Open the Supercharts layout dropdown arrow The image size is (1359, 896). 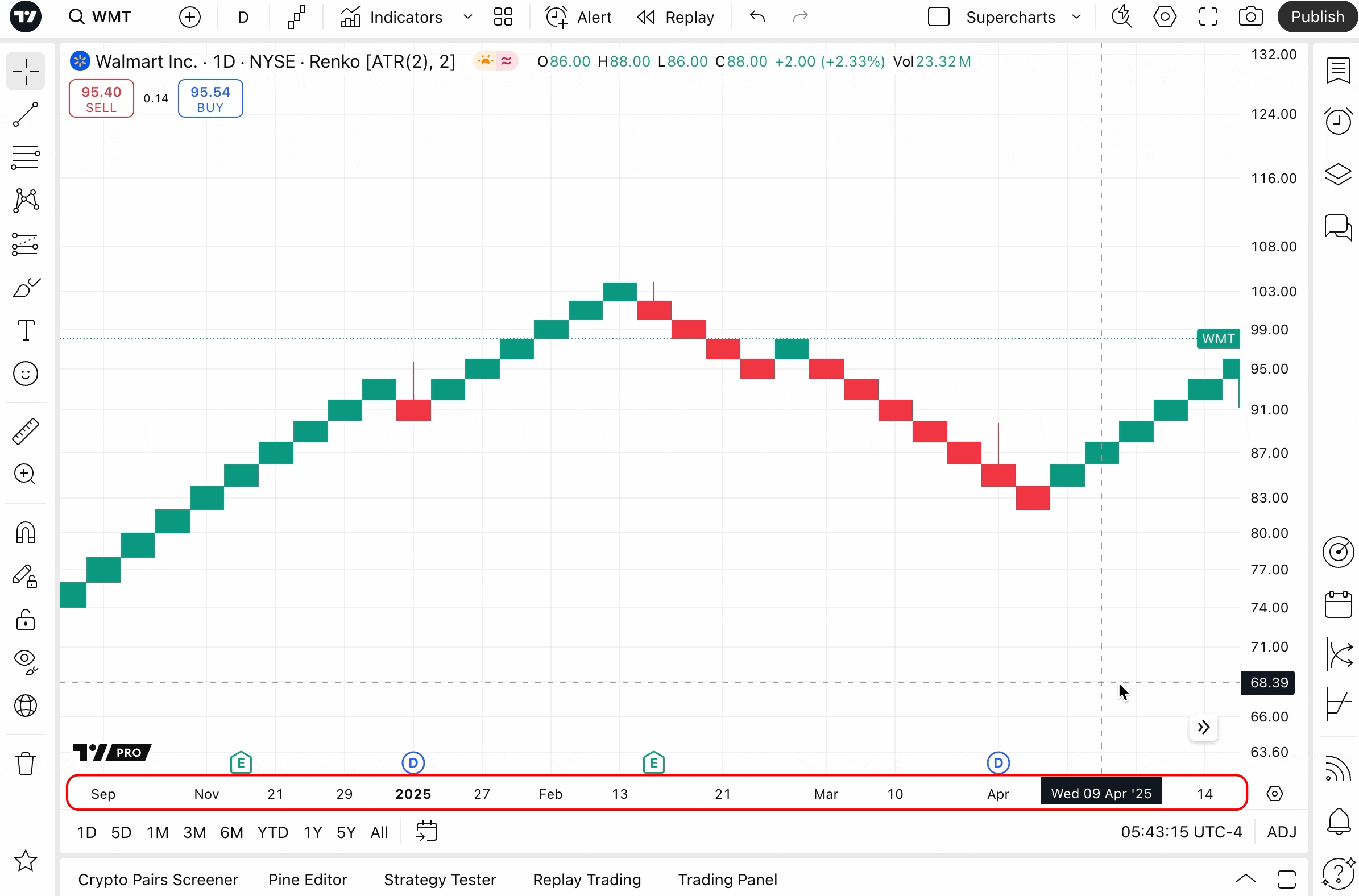(x=1076, y=17)
